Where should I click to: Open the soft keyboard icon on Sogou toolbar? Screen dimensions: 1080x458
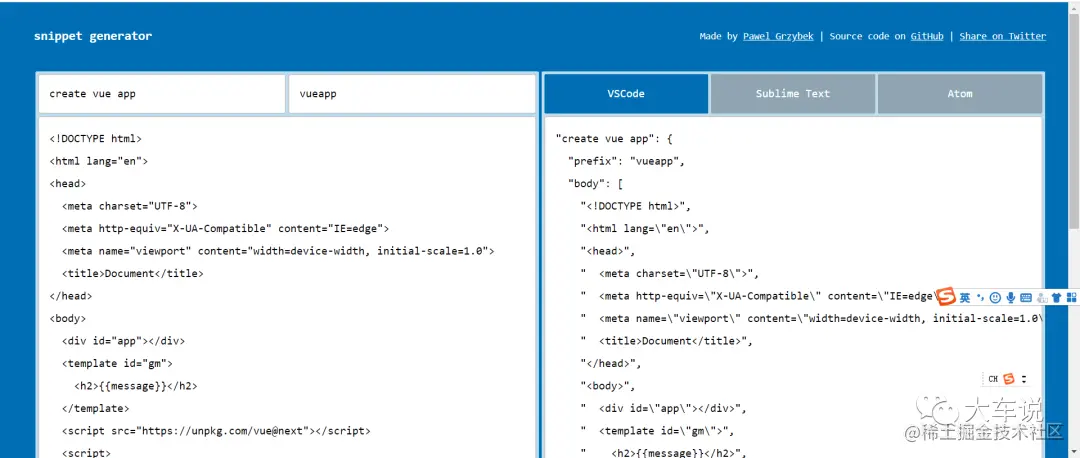click(1026, 298)
